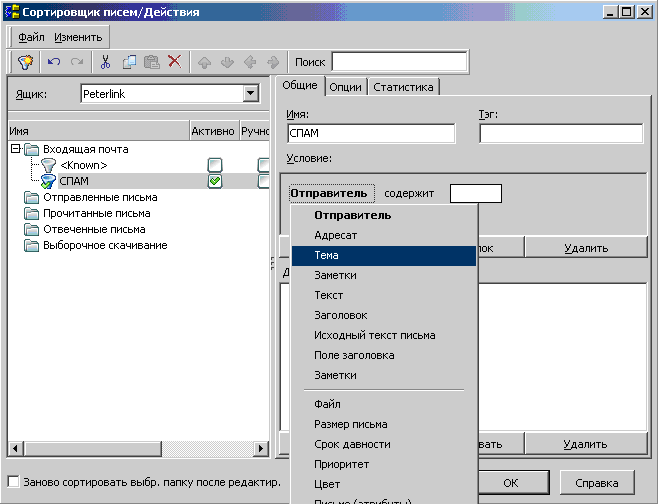Viewport: 658px width, 504px height.
Task: Click the red X delete icon
Action: point(174,62)
